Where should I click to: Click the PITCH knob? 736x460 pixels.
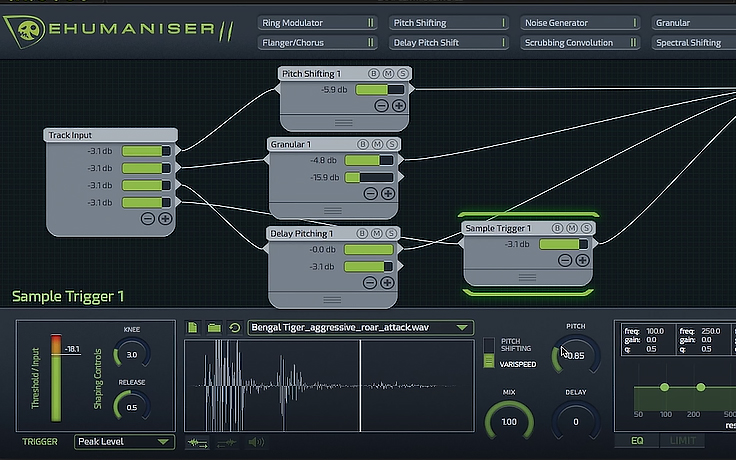click(x=576, y=355)
